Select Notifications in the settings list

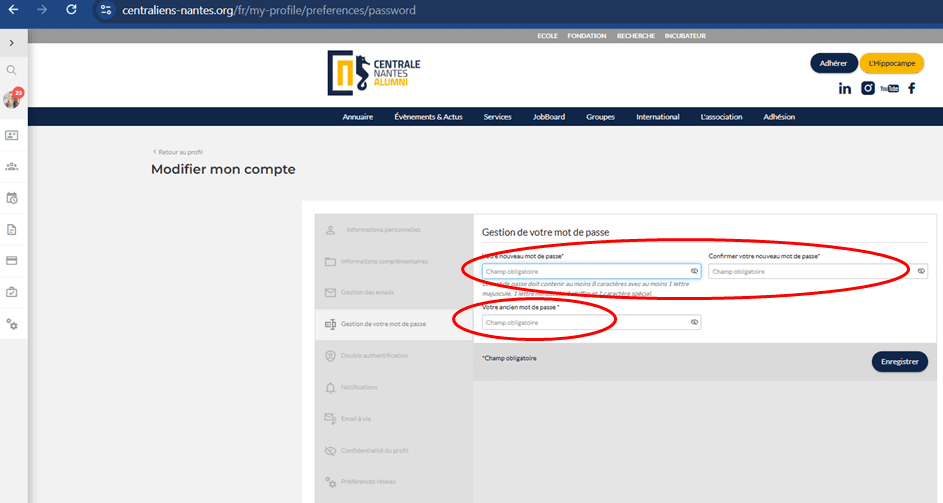(359, 387)
